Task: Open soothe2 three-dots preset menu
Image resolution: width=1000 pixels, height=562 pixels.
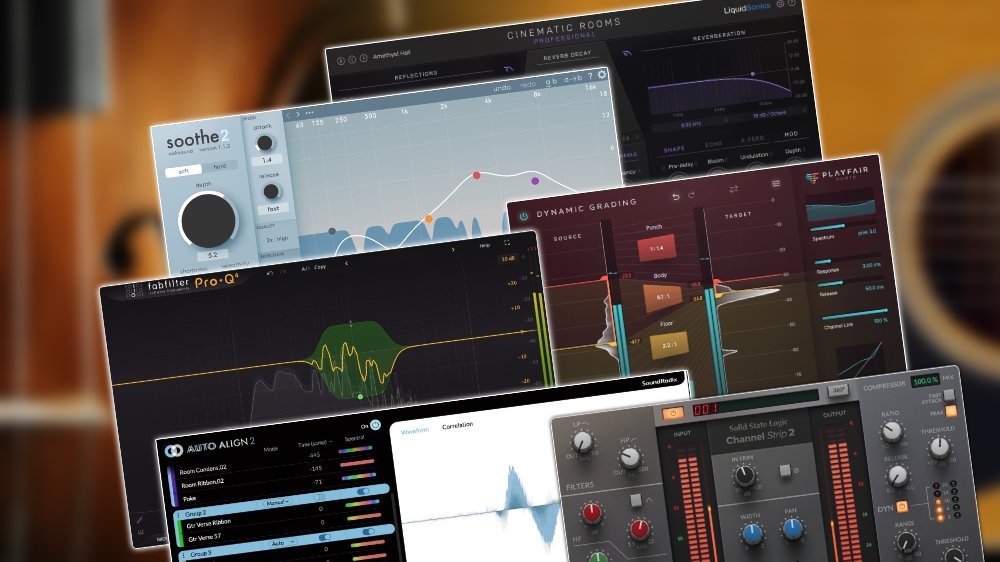Action: point(309,113)
